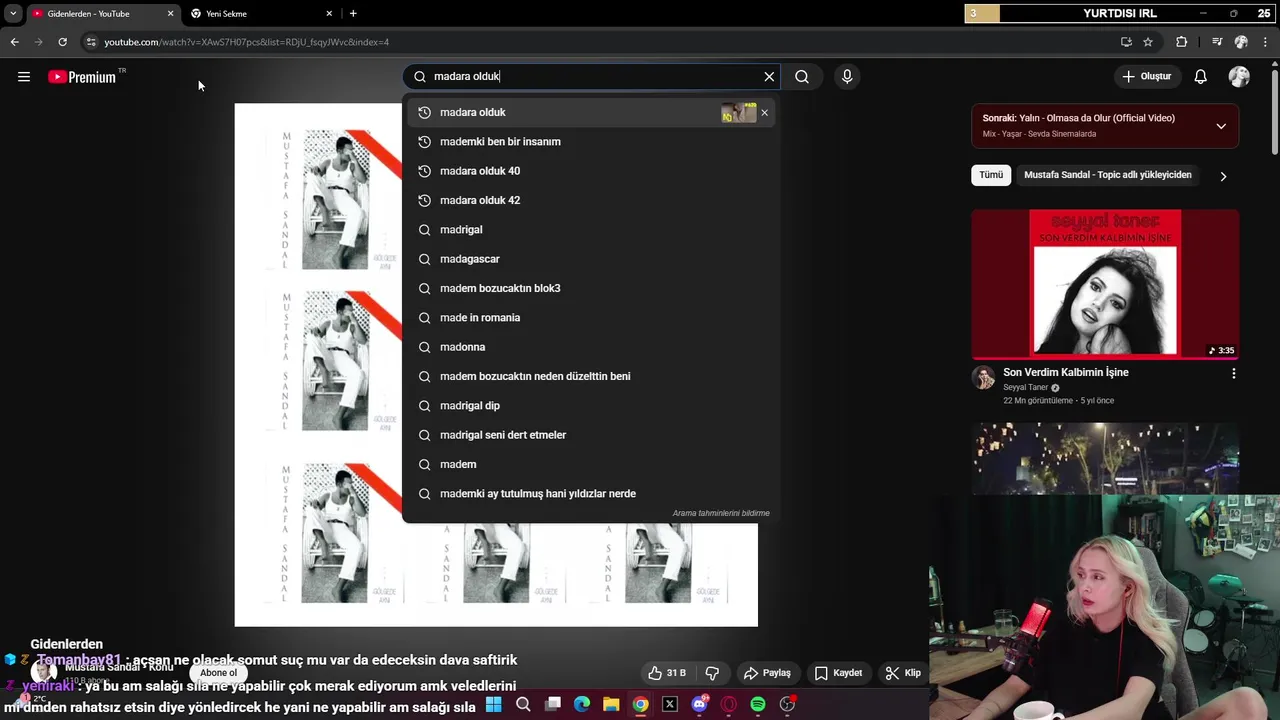Click 'Arama tahminlerini bildirme' link

721,513
